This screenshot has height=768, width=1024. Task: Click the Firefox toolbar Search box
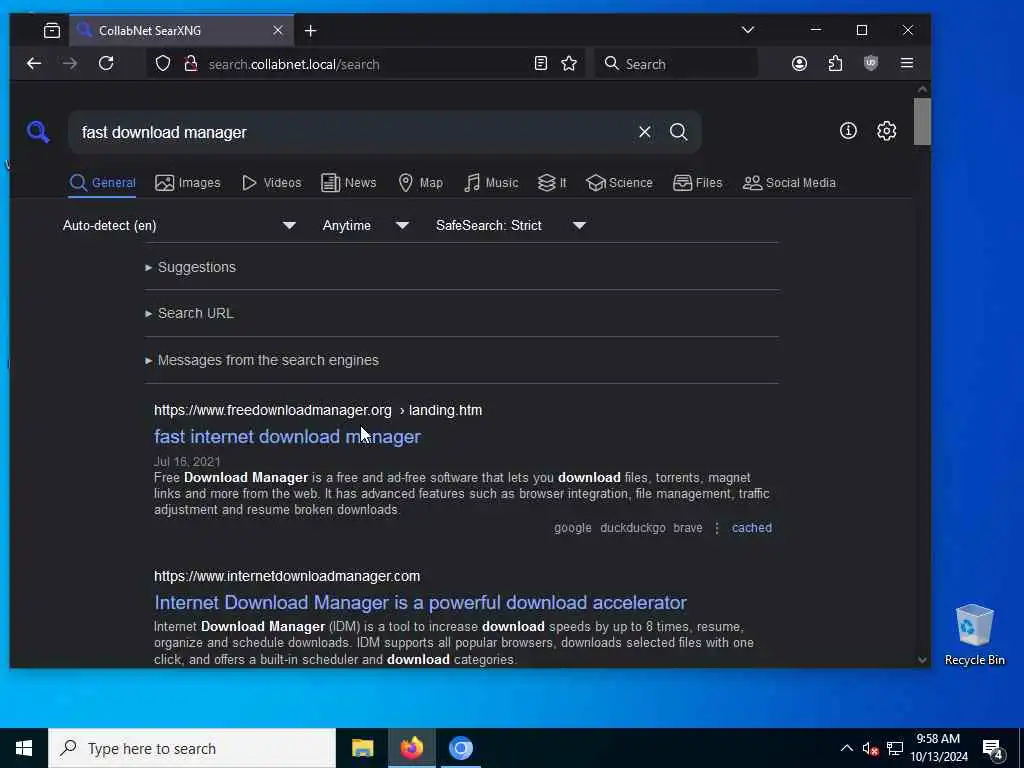tap(676, 63)
